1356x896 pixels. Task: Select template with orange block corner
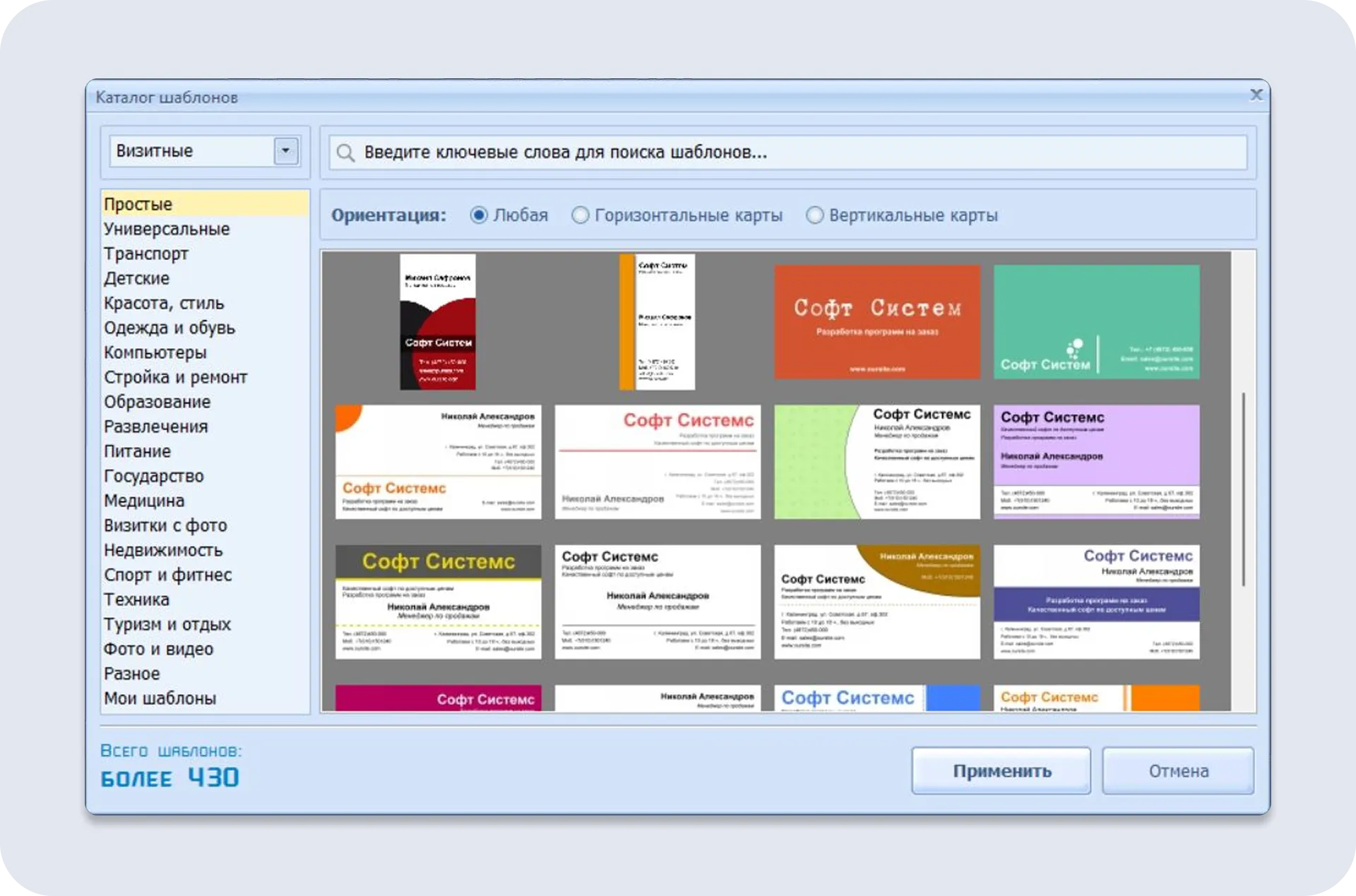pos(1097,698)
